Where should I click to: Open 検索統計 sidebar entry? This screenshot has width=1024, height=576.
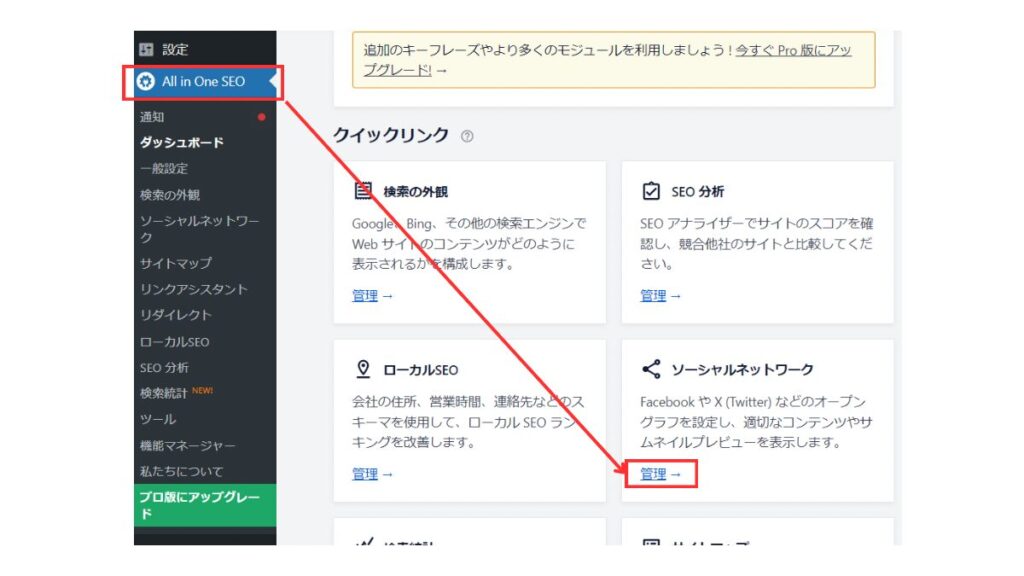[163, 393]
